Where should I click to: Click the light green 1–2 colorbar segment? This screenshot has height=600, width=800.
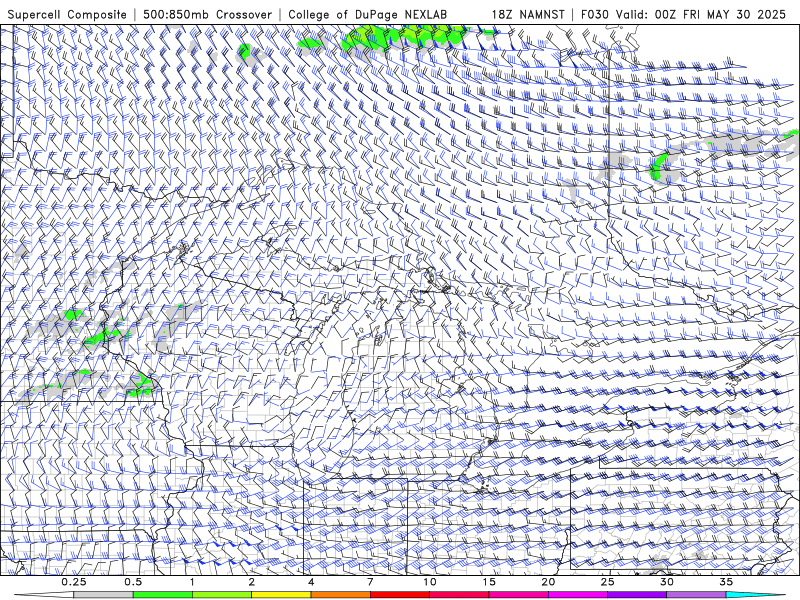tap(221, 595)
